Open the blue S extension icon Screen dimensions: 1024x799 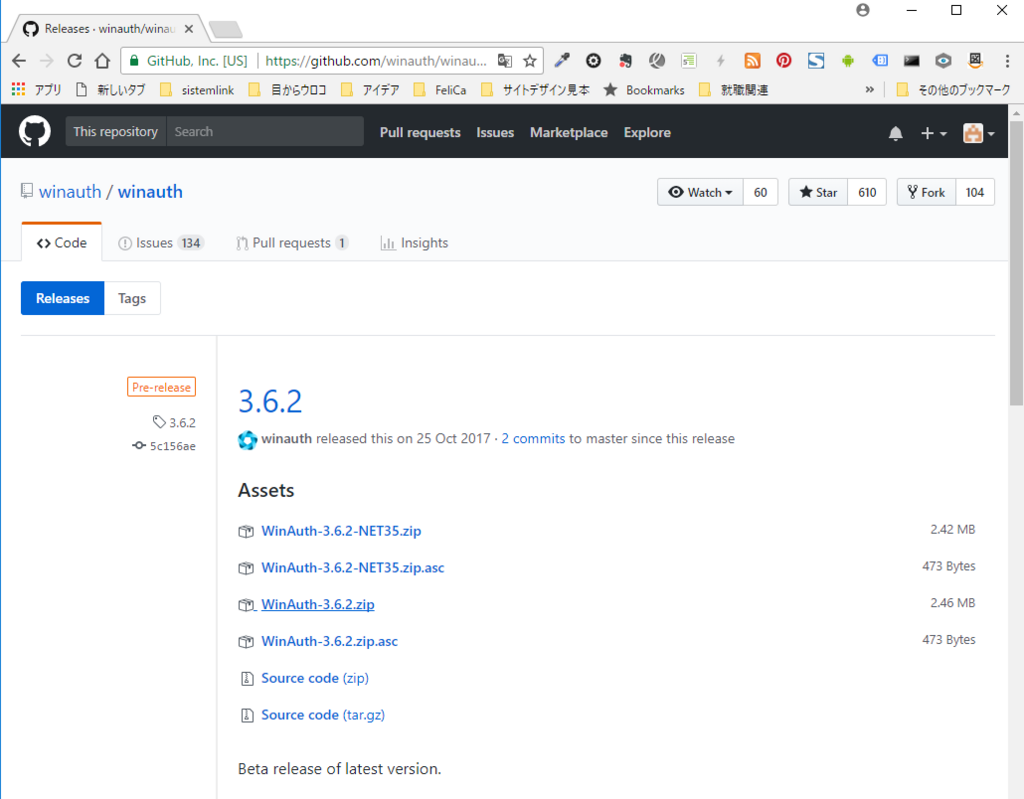point(816,61)
